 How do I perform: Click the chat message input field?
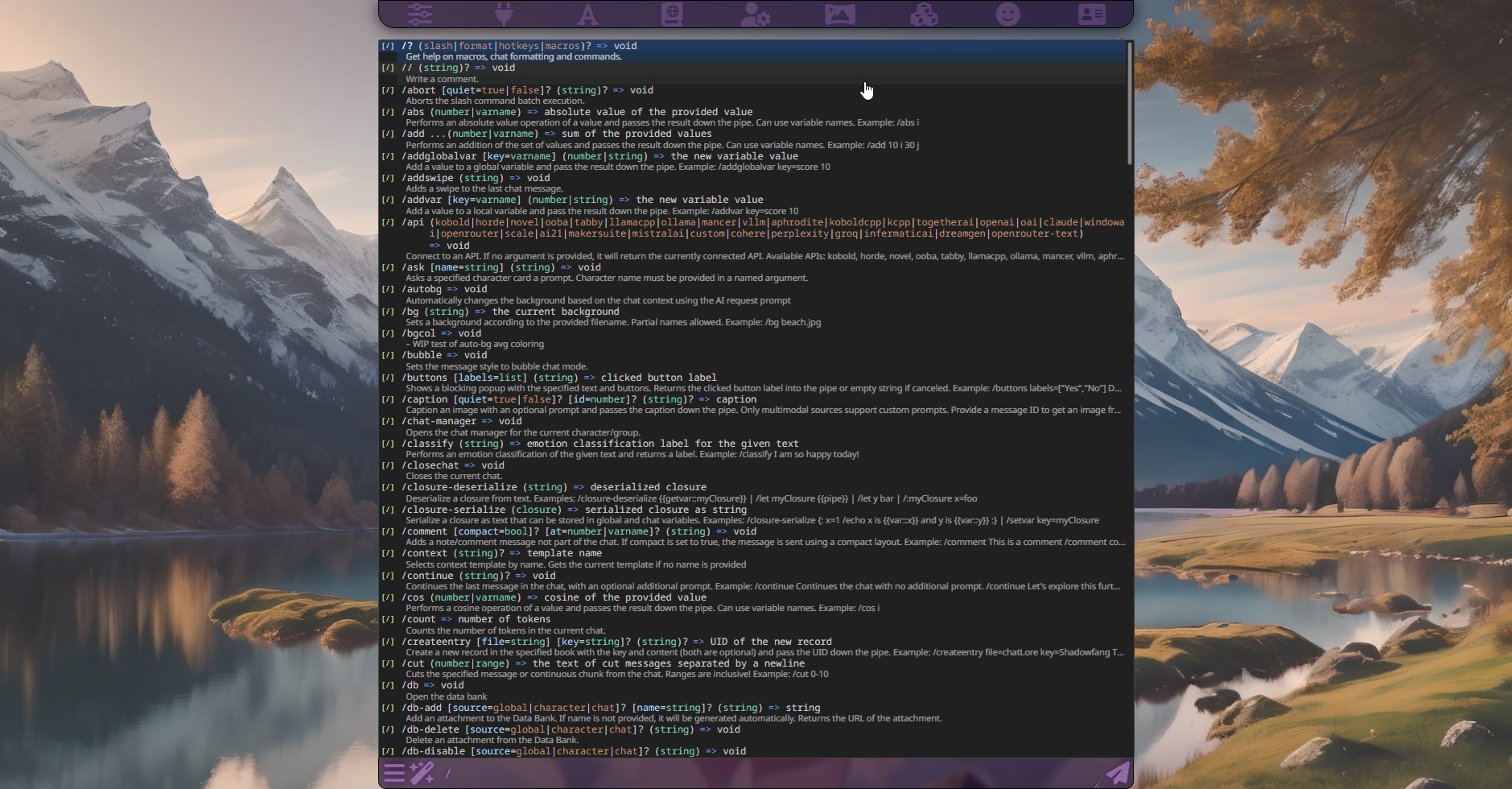point(764,774)
